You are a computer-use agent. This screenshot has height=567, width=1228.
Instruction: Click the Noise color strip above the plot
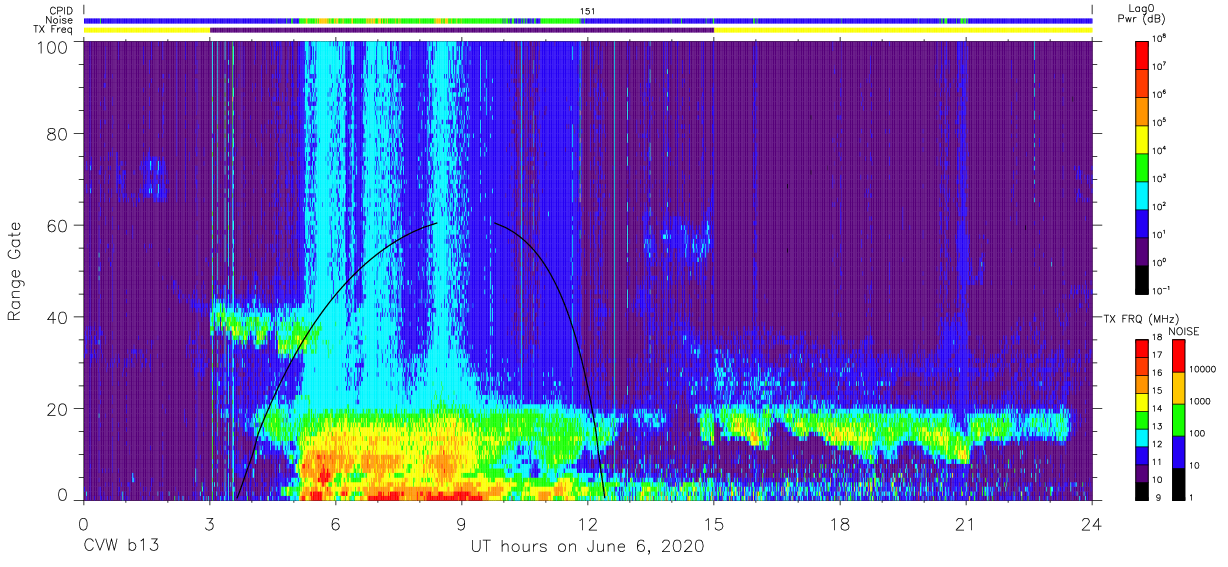587,20
